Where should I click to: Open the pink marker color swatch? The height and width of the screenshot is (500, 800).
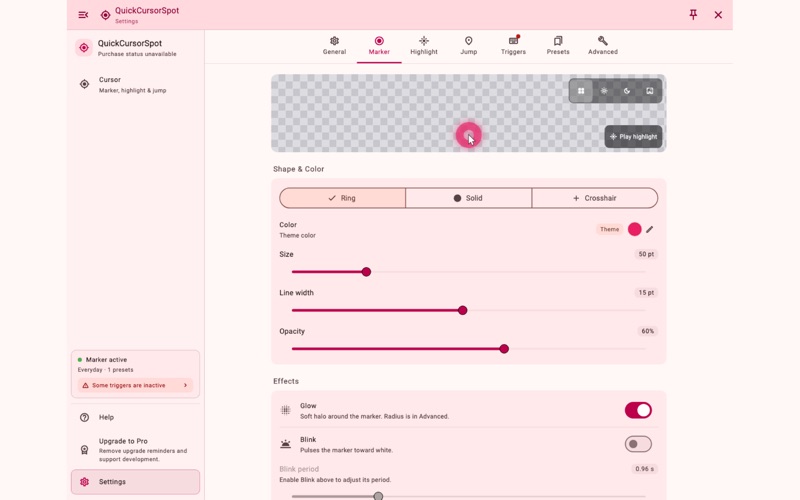pyautogui.click(x=634, y=229)
